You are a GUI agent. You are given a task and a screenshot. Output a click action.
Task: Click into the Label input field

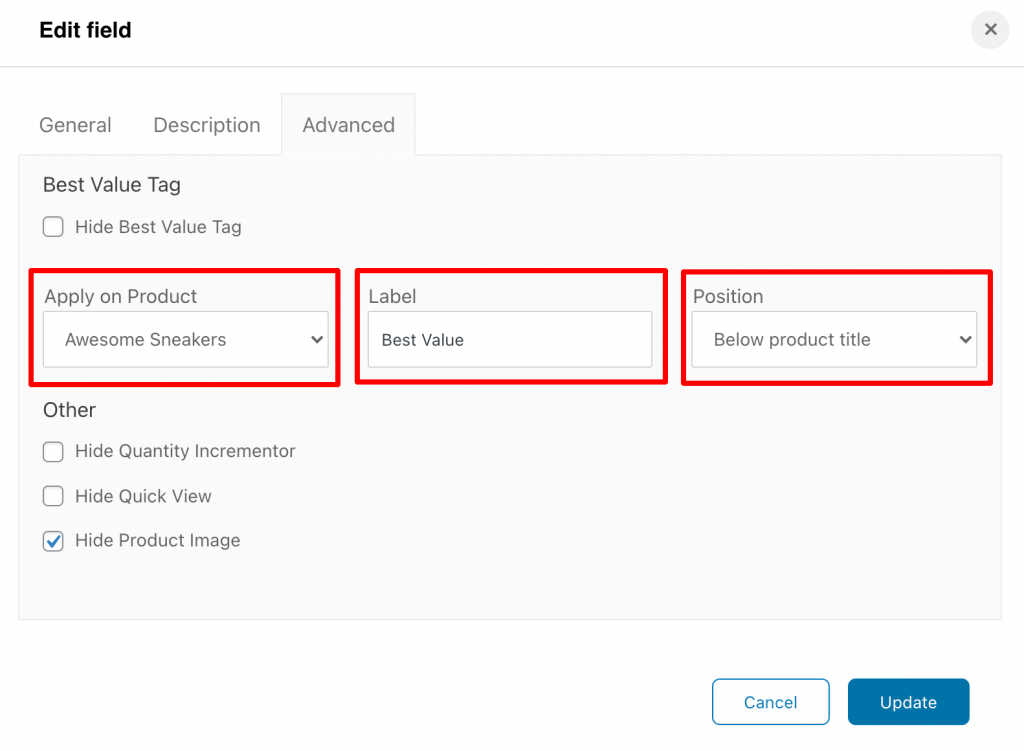(509, 340)
